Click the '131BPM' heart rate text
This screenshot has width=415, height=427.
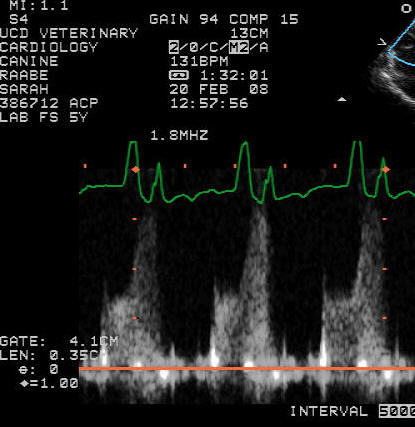[199, 61]
